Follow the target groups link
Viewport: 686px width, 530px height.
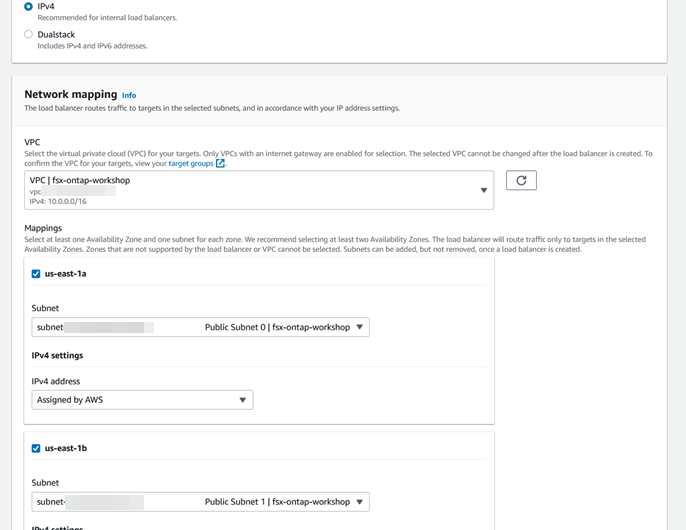click(191, 163)
